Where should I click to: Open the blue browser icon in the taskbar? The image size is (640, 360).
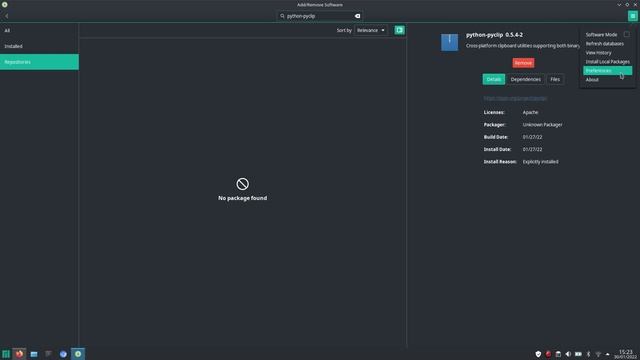[63, 354]
